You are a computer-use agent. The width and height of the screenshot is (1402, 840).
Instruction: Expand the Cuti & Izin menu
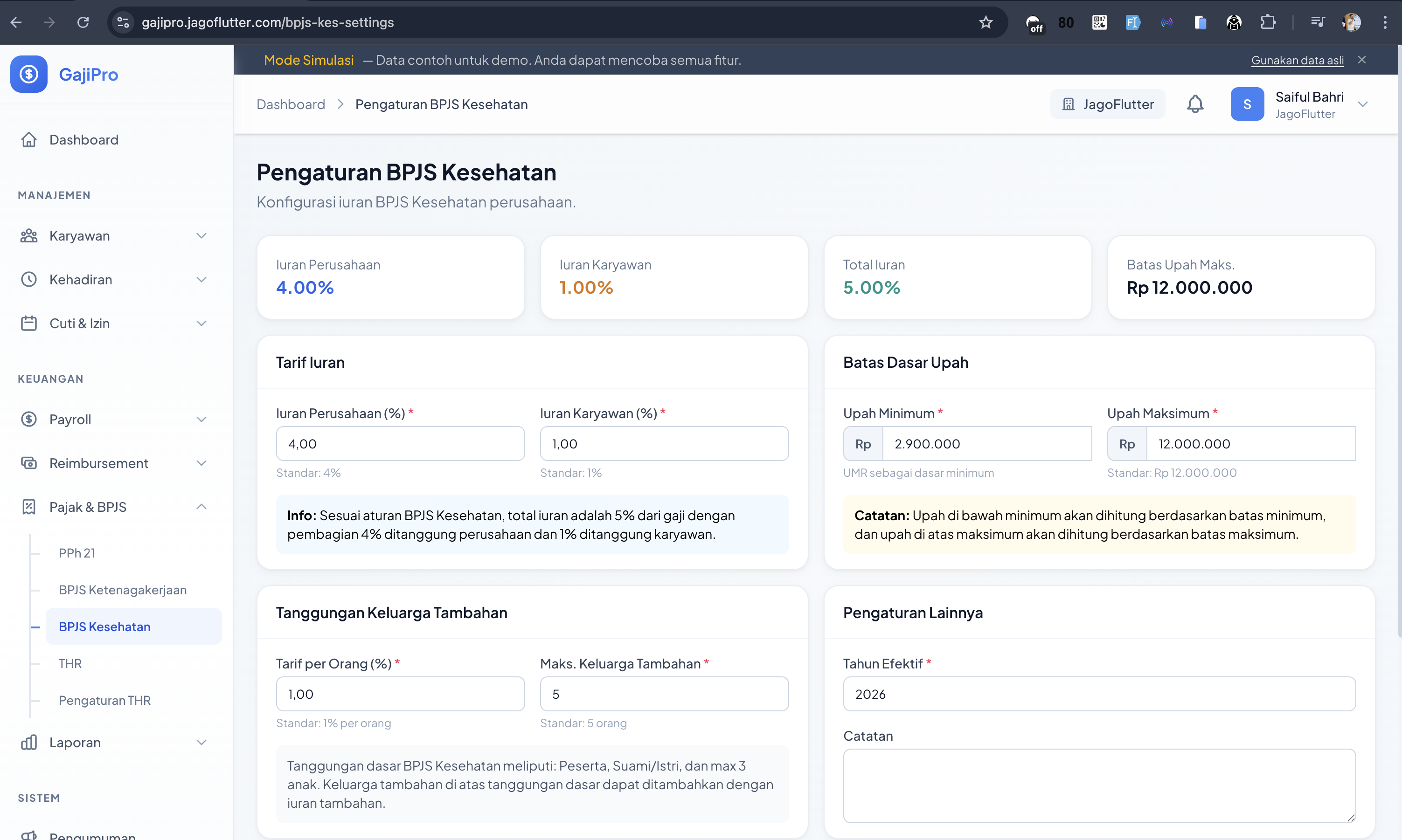(x=116, y=323)
